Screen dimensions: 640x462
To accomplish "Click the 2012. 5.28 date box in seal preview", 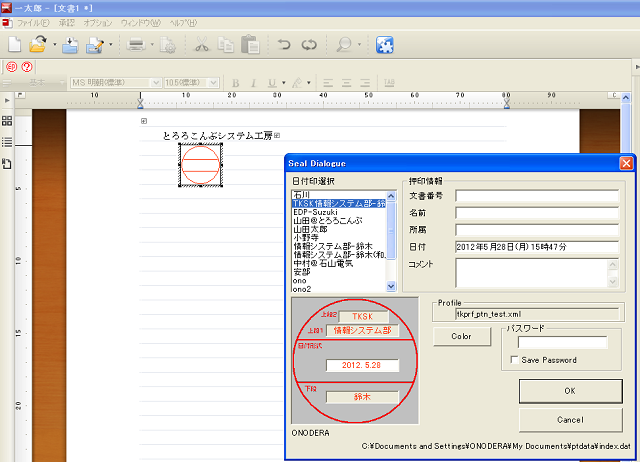I will click(362, 365).
